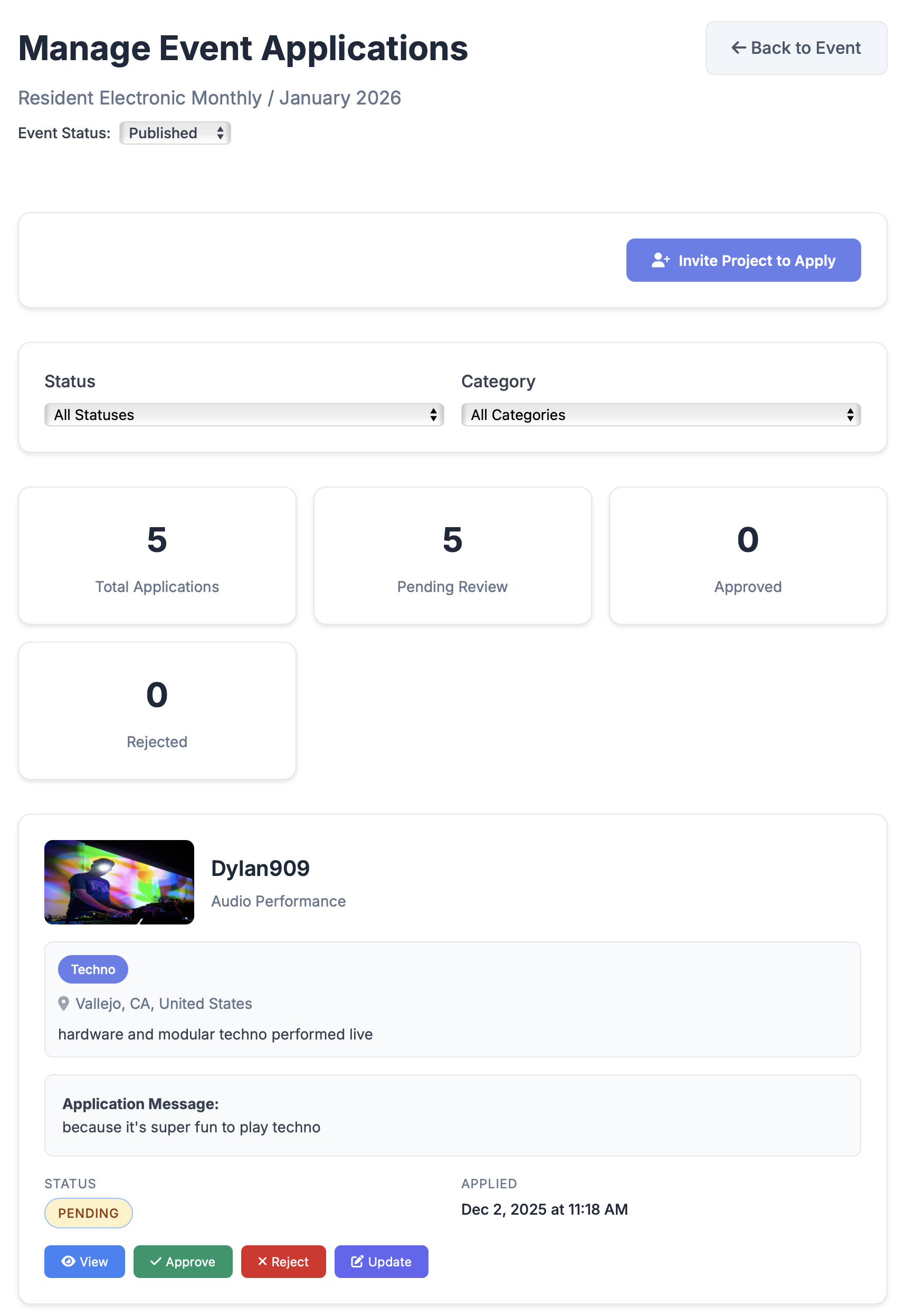Click Dylan909's profile thumbnail image
914x1316 pixels.
119,882
